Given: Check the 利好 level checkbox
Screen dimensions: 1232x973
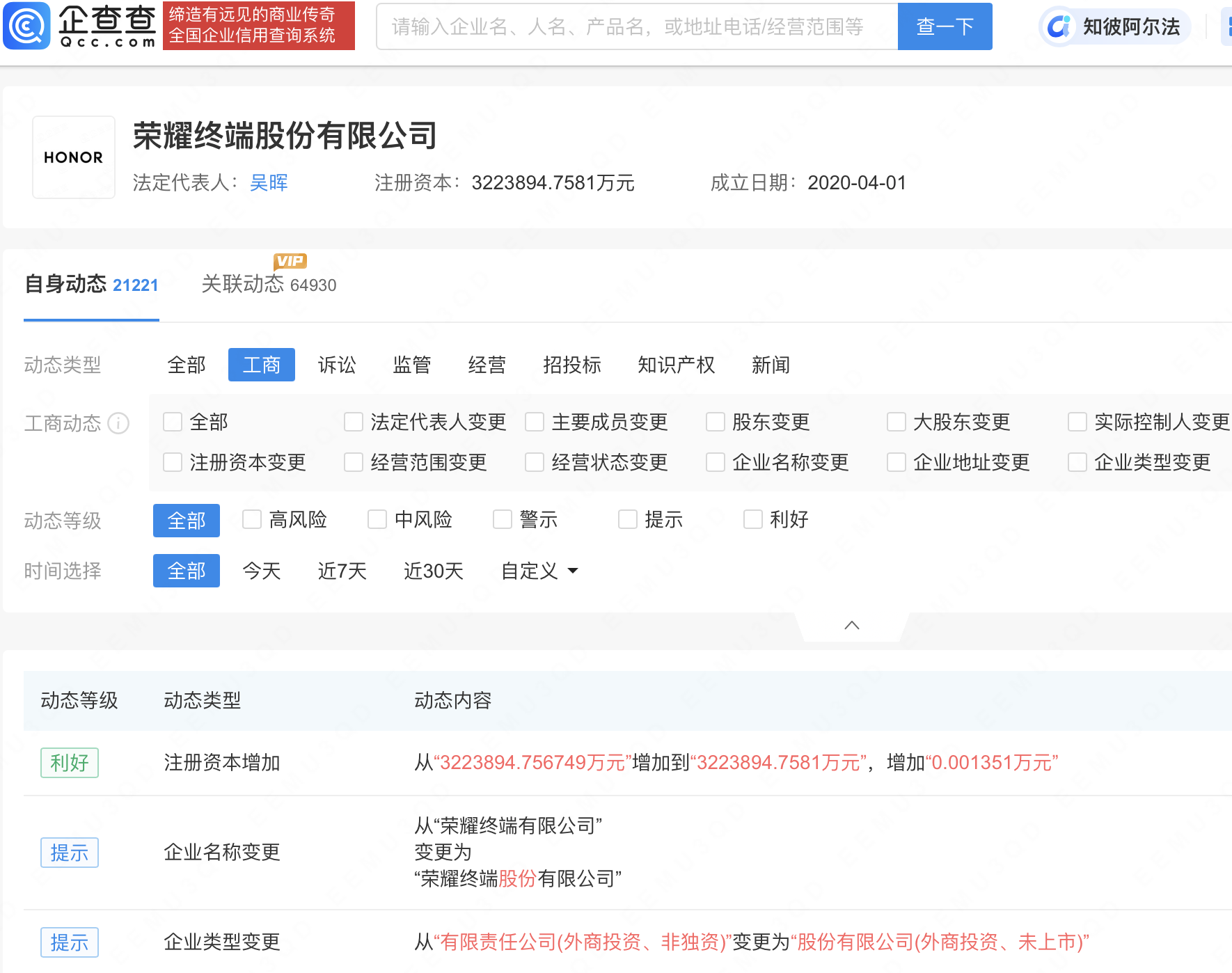Looking at the screenshot, I should click(753, 519).
